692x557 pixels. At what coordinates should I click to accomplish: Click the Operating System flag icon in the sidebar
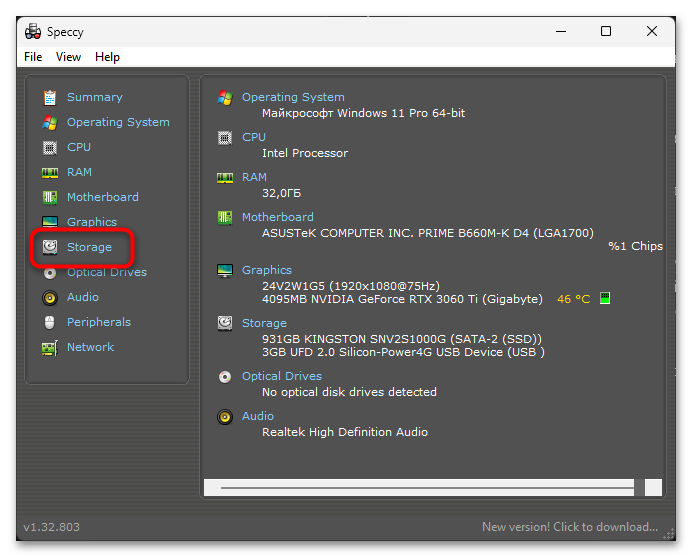coord(50,123)
